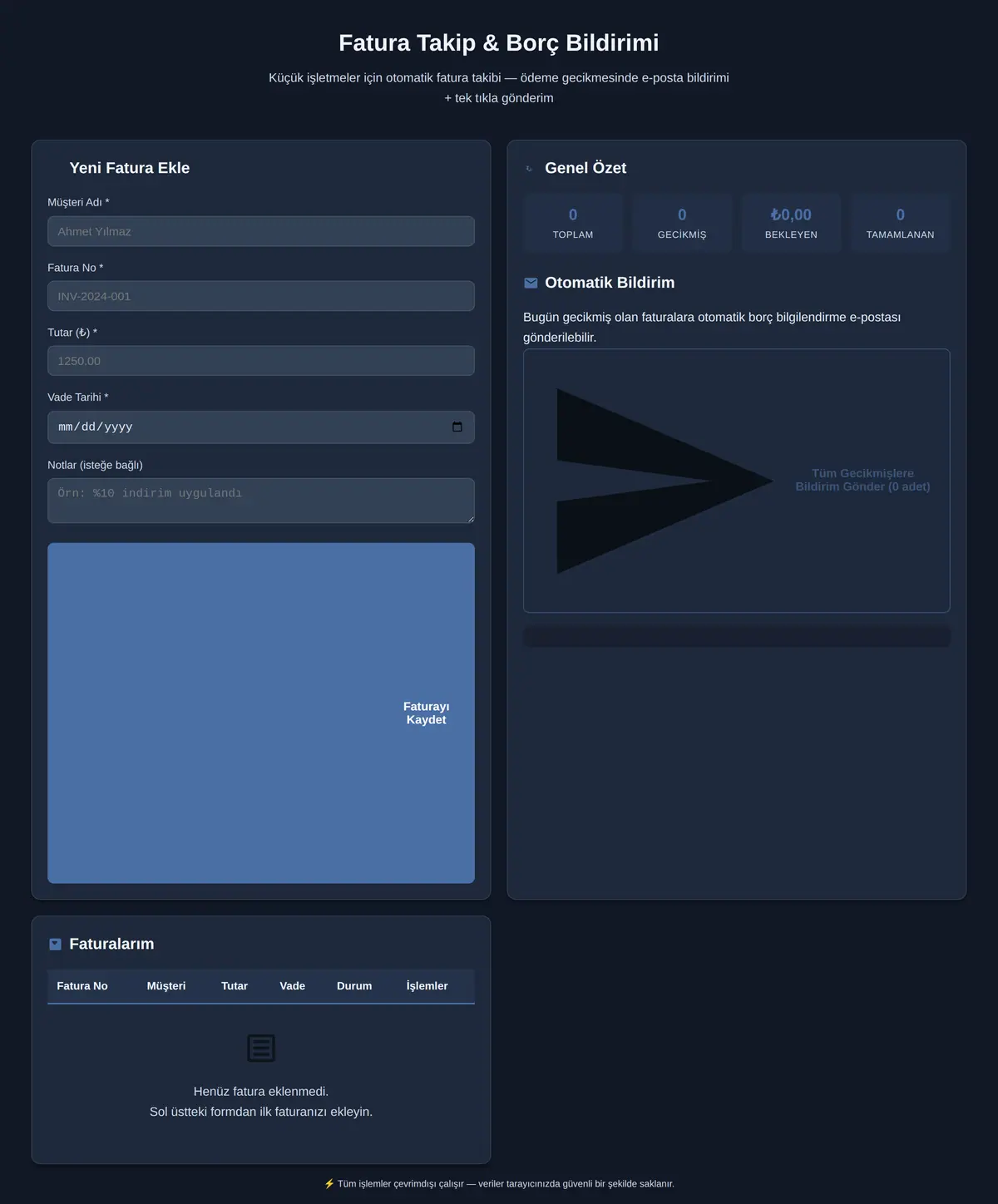
Task: Click the envelope icon beside Otomatik Bildirim
Action: point(531,283)
